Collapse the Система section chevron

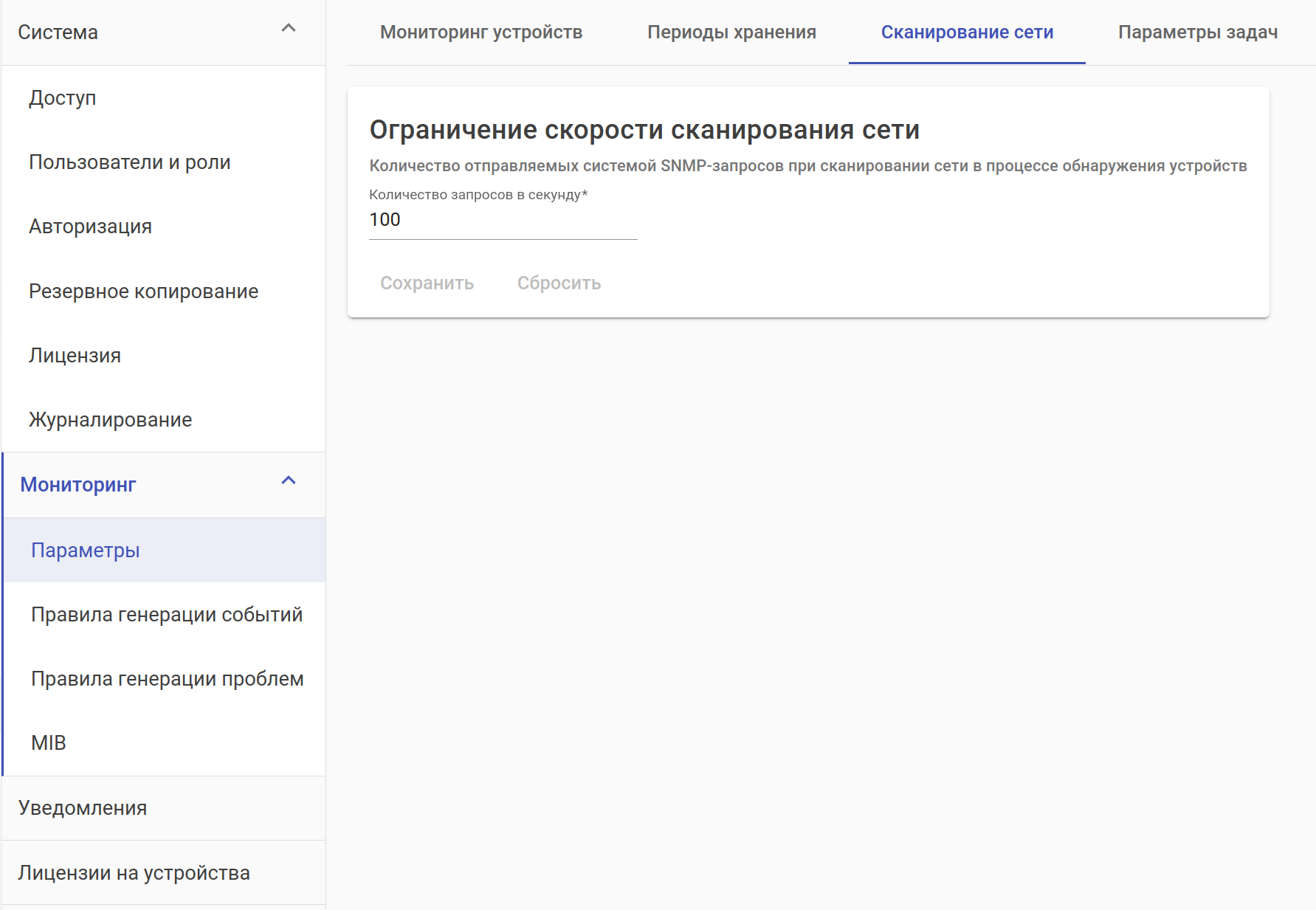tap(289, 29)
